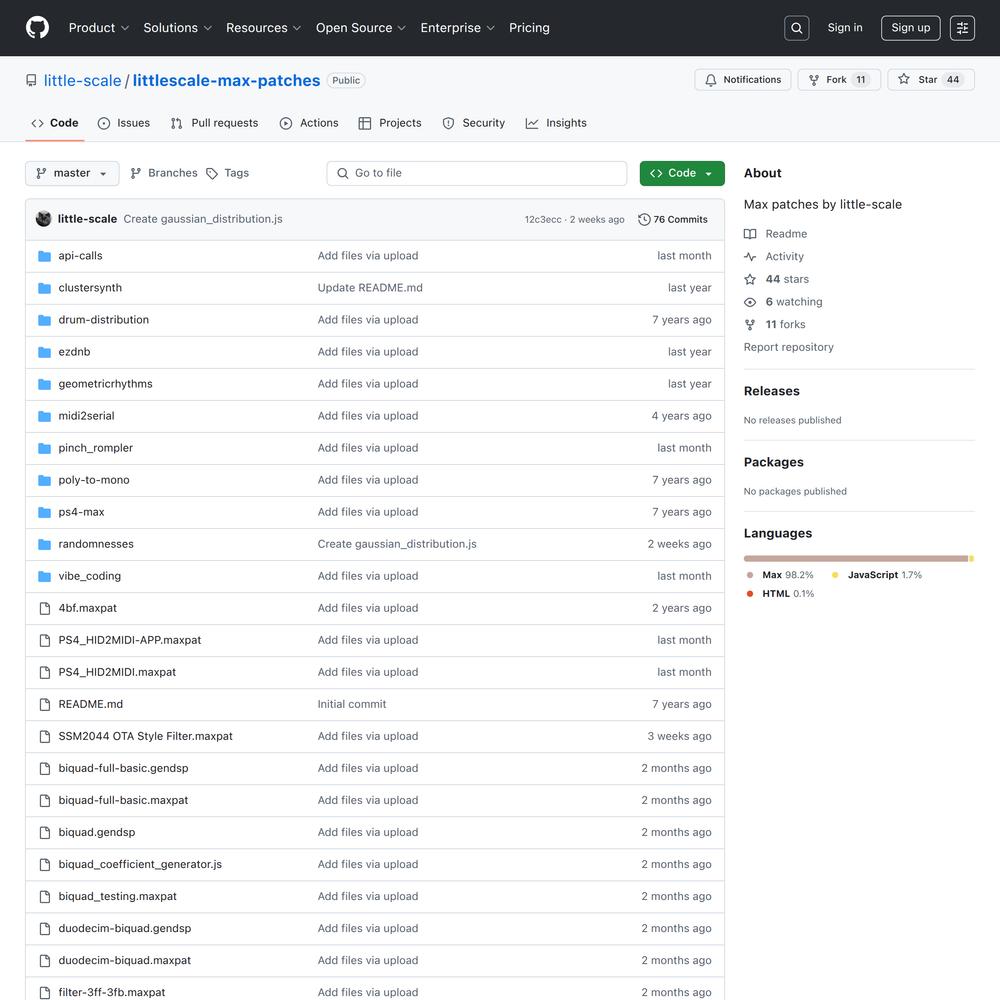Image resolution: width=1000 pixels, height=1000 pixels.
Task: Click the drum-distribution folder icon
Action: click(x=45, y=320)
